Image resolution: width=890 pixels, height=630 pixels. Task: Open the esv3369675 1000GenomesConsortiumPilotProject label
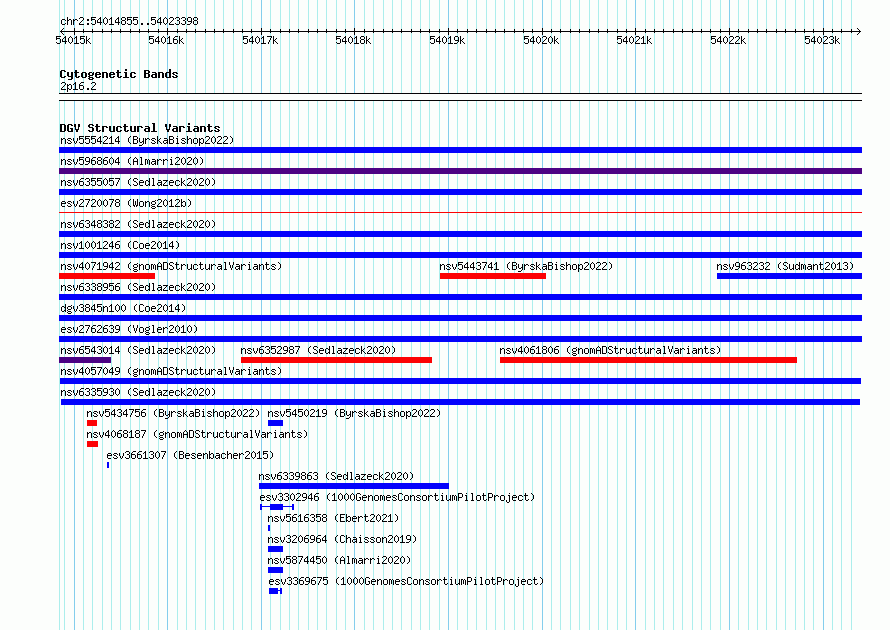406,581
